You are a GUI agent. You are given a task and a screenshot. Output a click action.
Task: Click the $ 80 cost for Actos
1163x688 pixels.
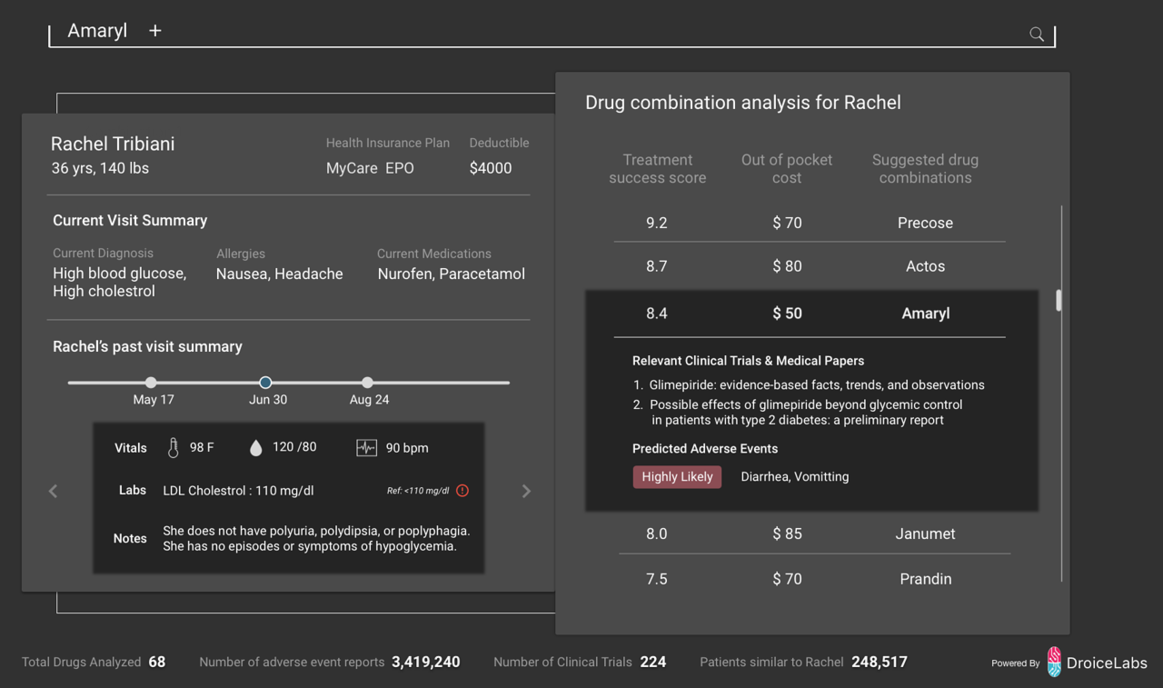pyautogui.click(x=787, y=266)
